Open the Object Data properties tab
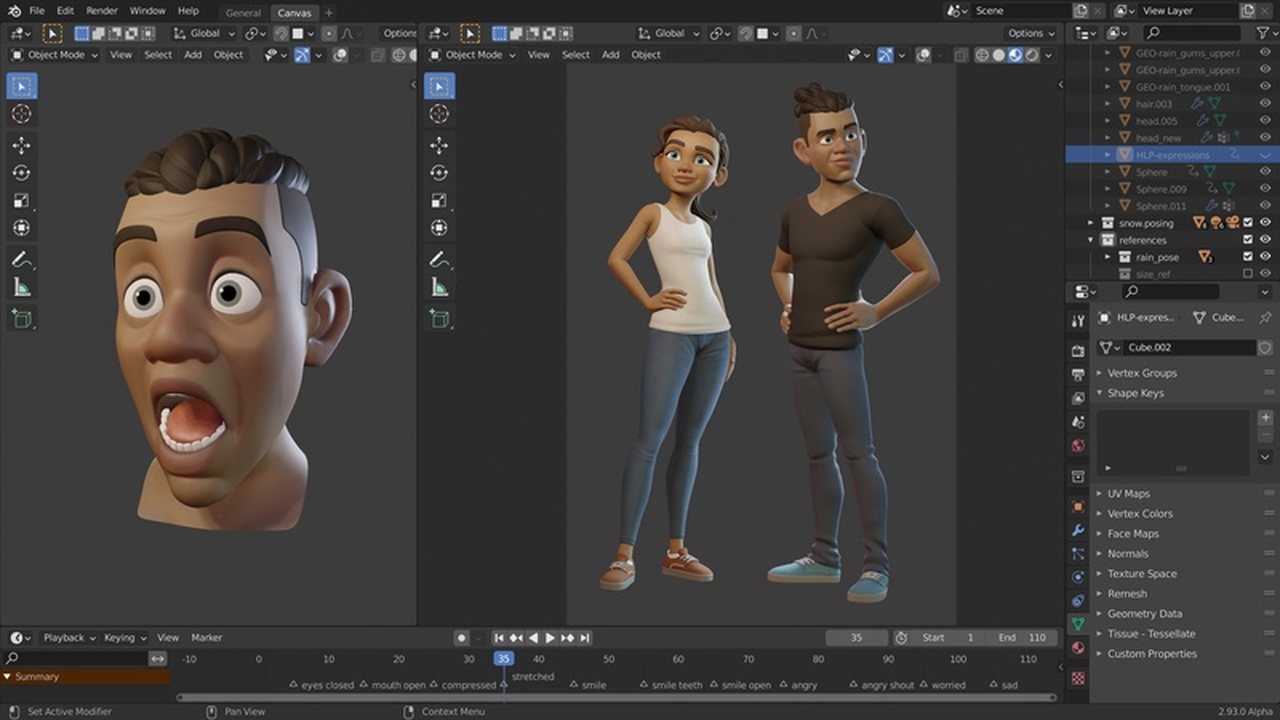 coord(1078,624)
